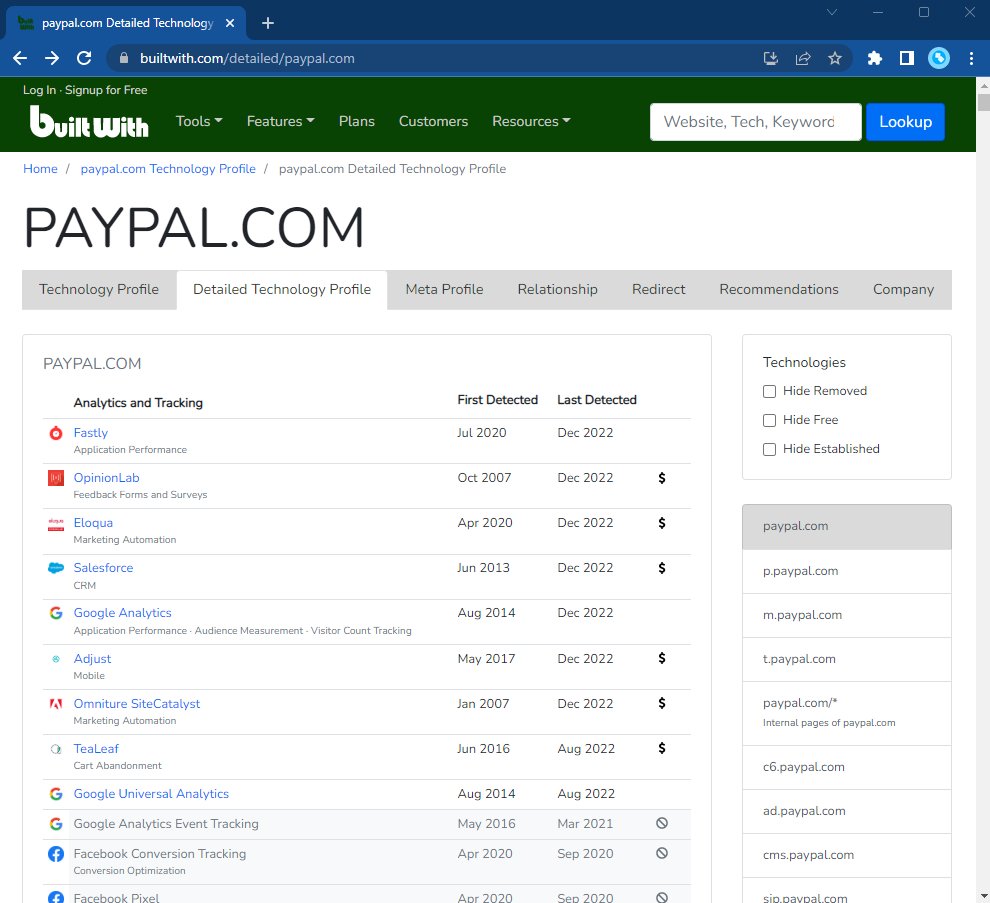Viewport: 990px width, 903px height.
Task: Bookmark this page with the star icon
Action: click(x=835, y=59)
